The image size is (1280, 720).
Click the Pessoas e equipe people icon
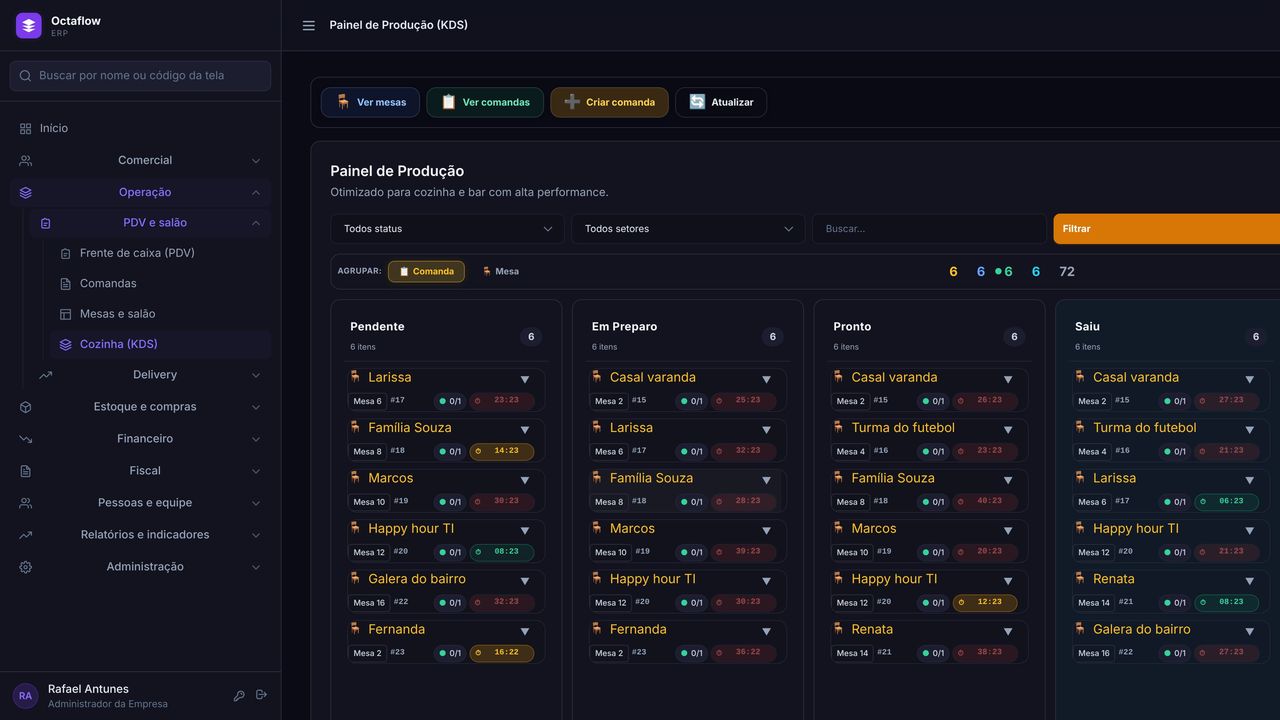(x=26, y=503)
